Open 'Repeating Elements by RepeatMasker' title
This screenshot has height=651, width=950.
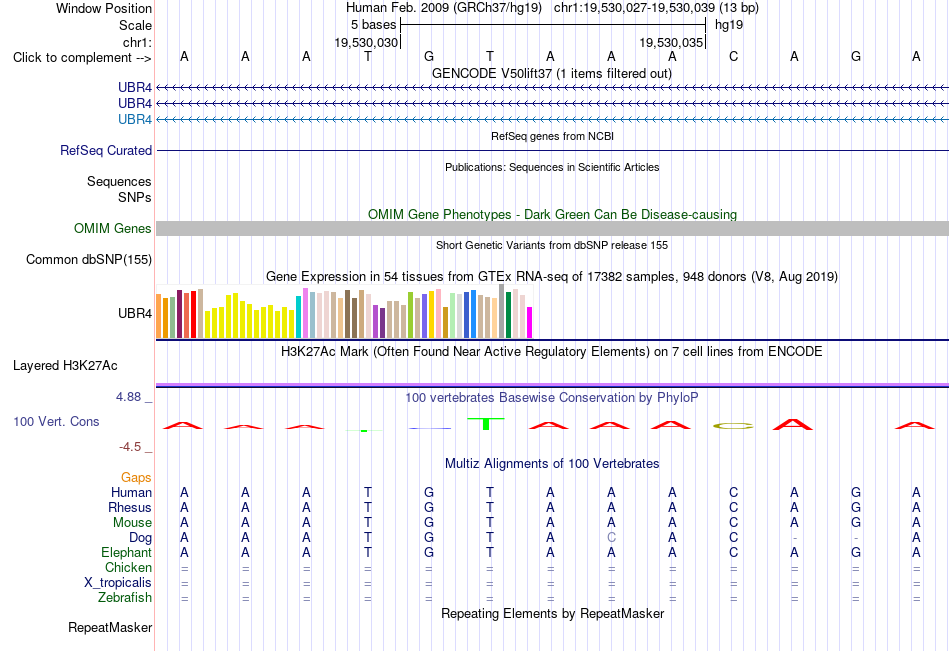click(553, 613)
